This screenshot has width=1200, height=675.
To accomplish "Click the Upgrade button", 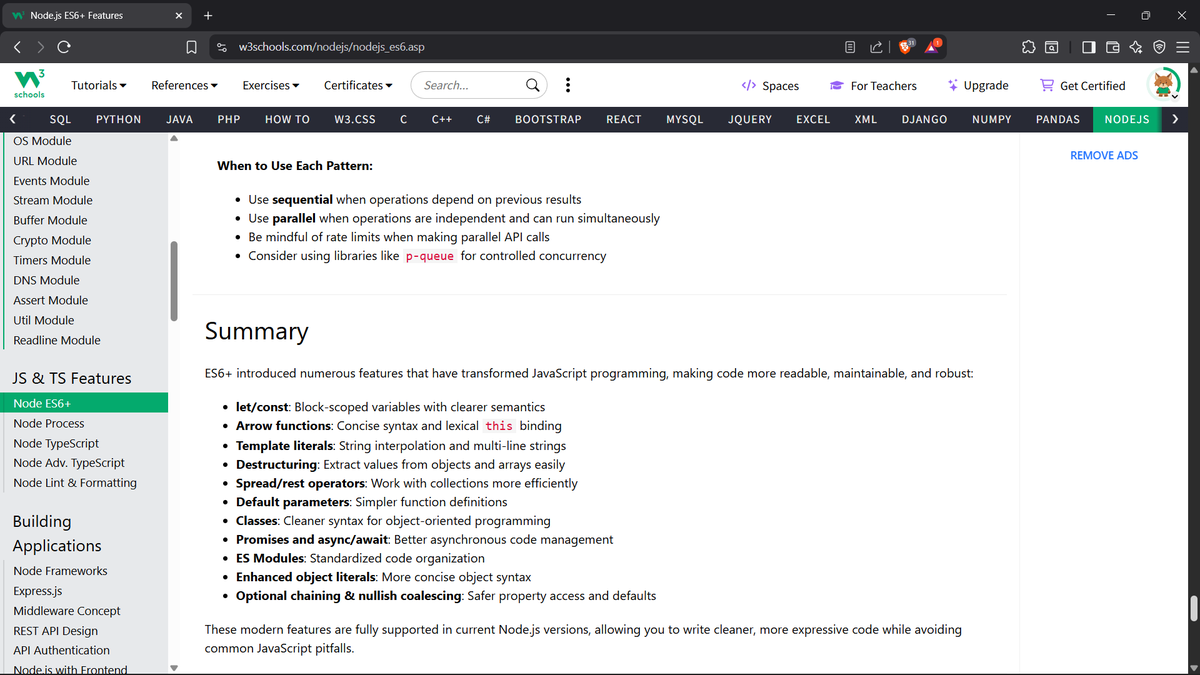I will click(x=978, y=86).
